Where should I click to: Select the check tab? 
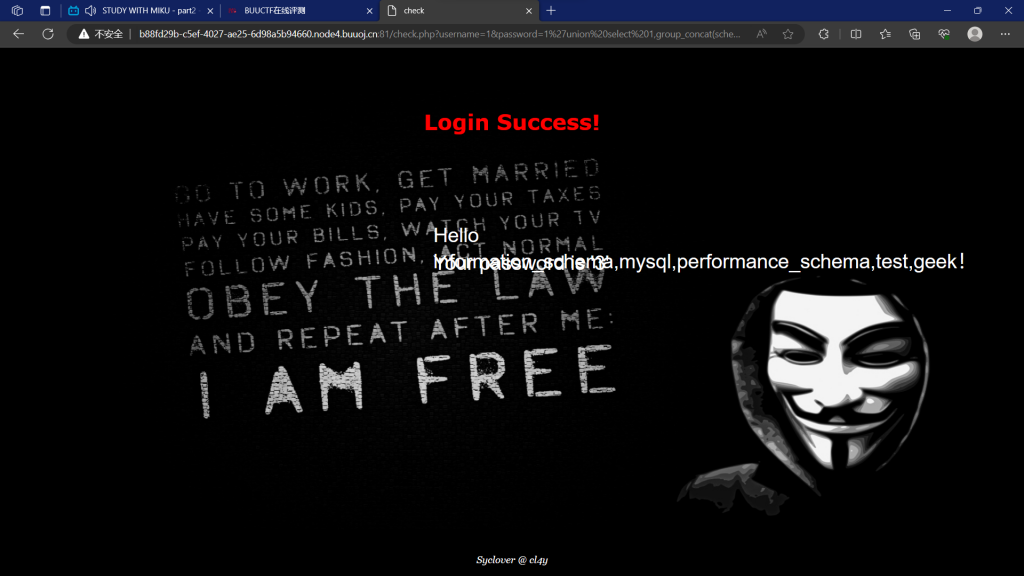coord(459,10)
